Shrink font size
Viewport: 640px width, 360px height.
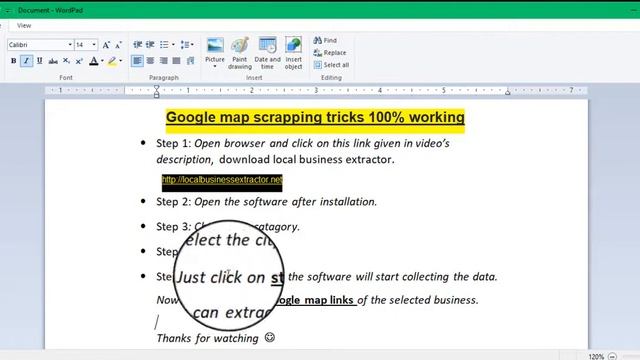(118, 45)
